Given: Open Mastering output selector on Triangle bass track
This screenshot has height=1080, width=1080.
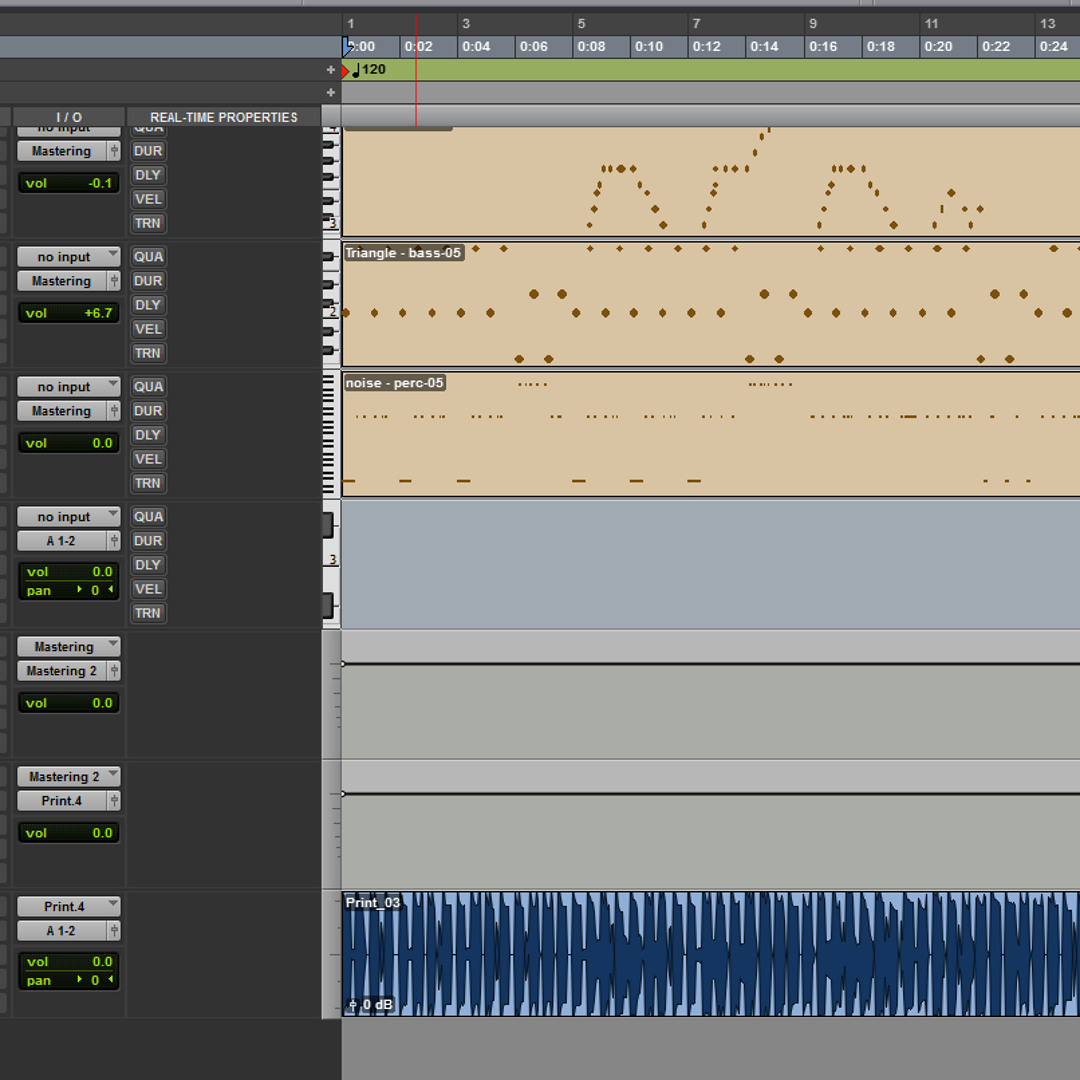Looking at the screenshot, I should coord(62,281).
